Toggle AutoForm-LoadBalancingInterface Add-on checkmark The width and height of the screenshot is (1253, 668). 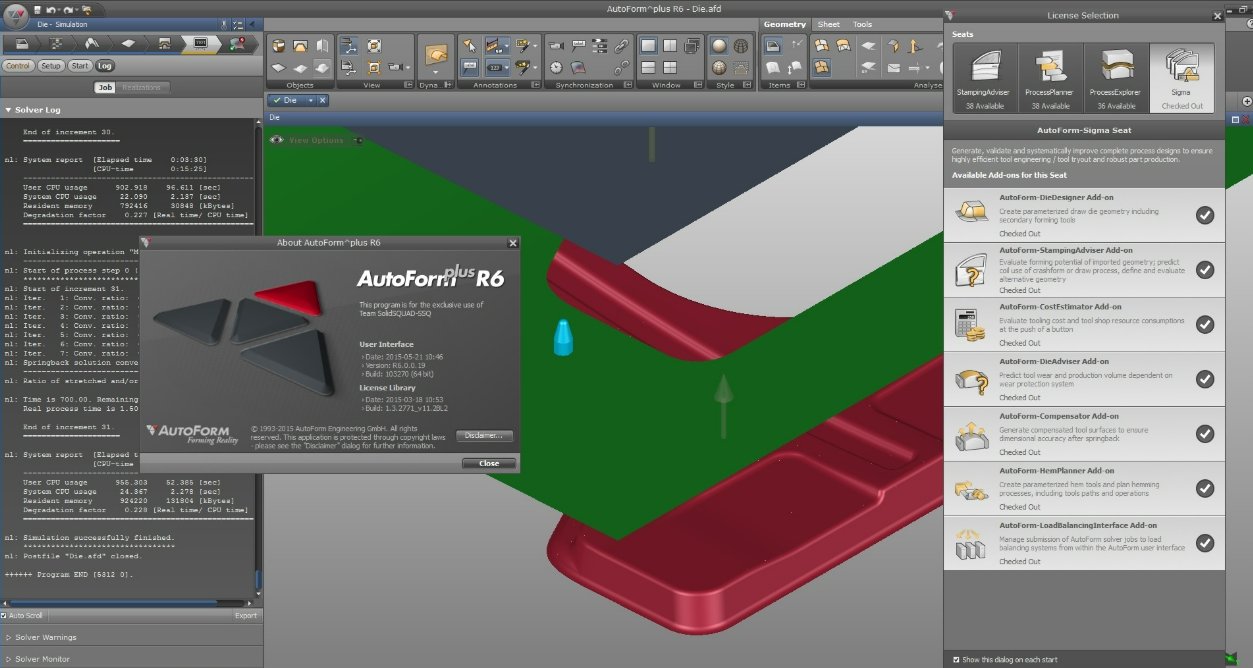[x=1205, y=543]
